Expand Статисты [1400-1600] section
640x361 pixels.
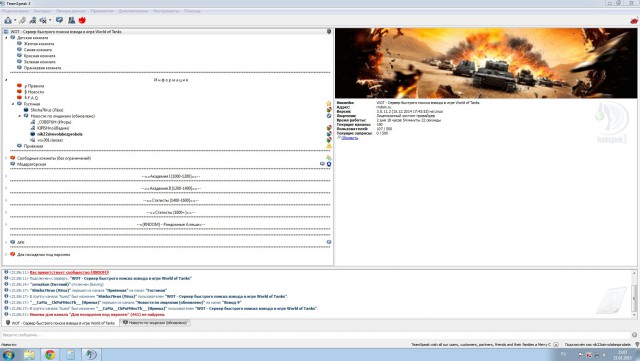click(x=6, y=201)
